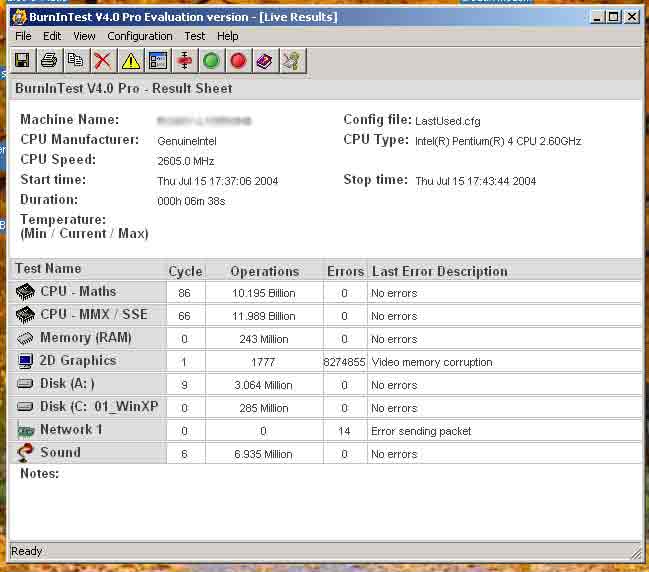Click the Intel(R) Pentium(R) 4 CPU type value

point(498,141)
